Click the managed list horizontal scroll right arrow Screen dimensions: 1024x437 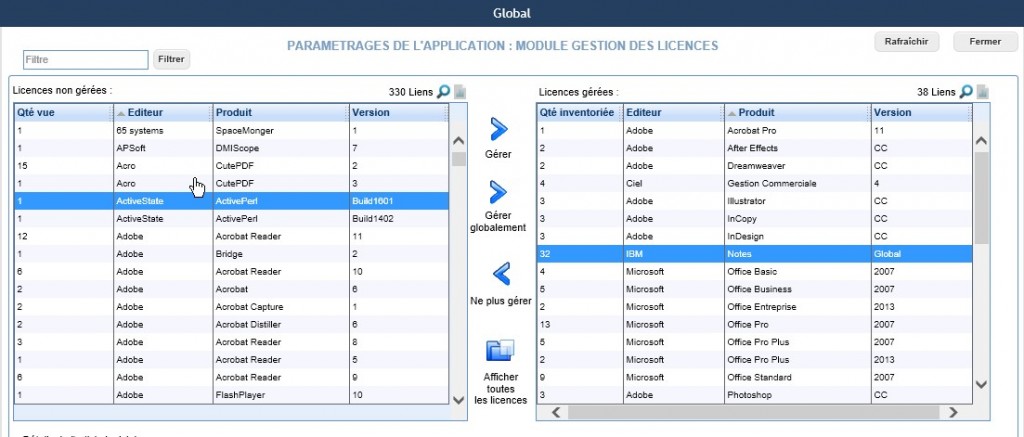click(x=953, y=411)
